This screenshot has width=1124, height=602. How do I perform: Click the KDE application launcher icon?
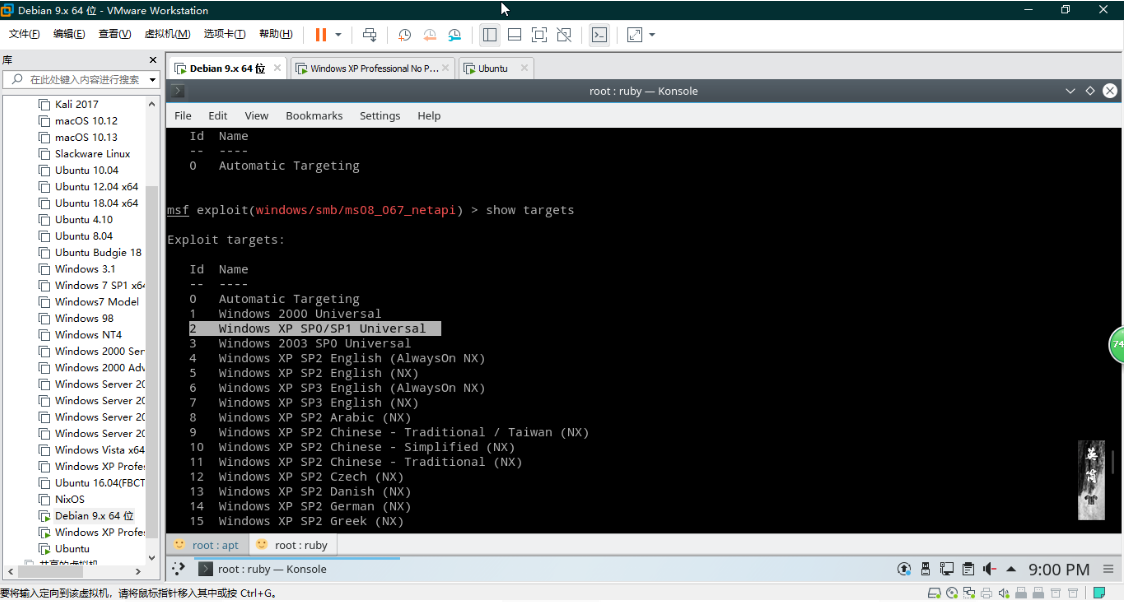[179, 569]
